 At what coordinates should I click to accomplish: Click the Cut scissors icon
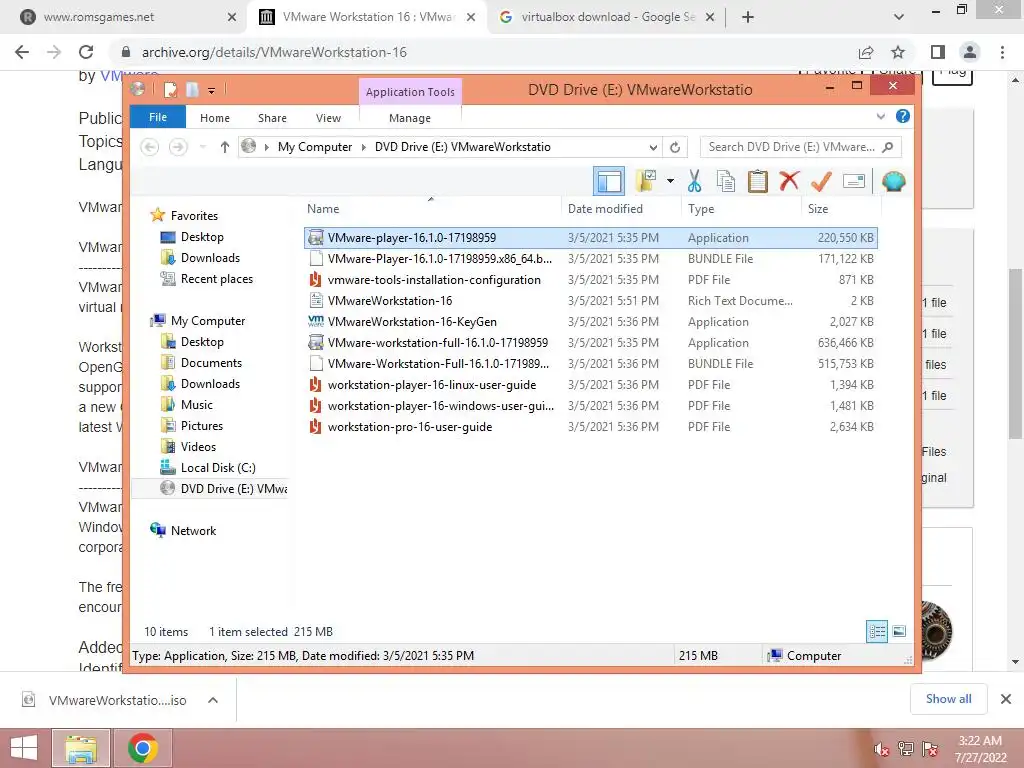694,181
